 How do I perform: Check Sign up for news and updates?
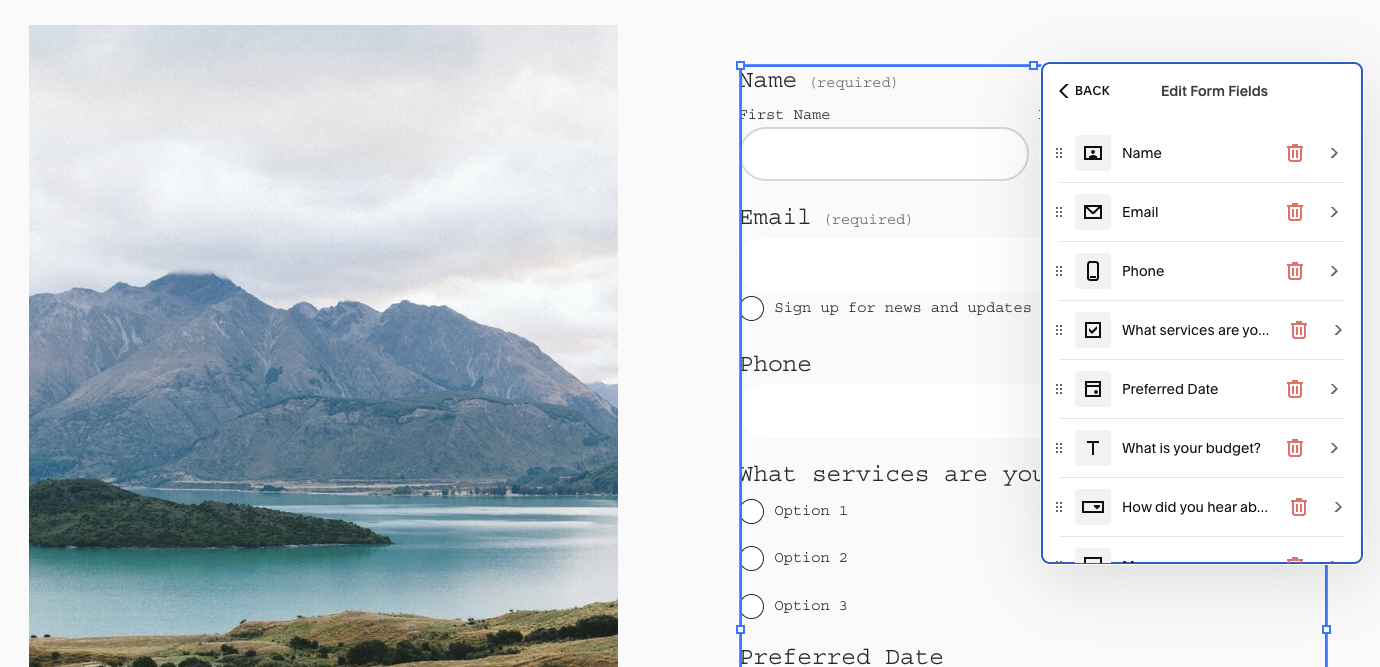[x=752, y=308]
